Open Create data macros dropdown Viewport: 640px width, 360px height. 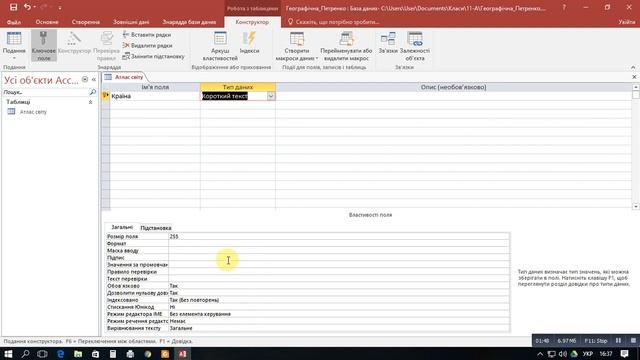coord(297,46)
